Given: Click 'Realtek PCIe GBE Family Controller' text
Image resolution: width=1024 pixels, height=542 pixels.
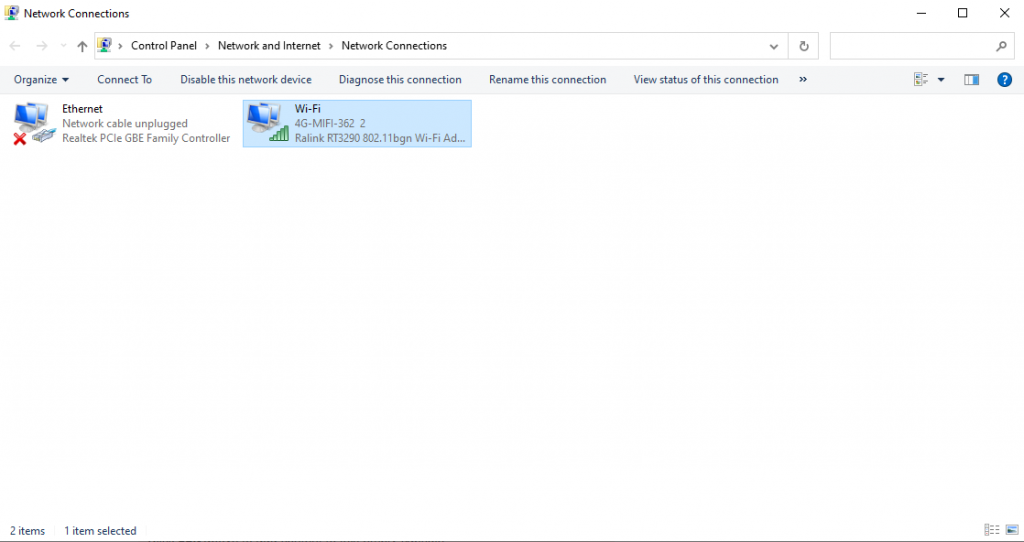Looking at the screenshot, I should coord(146,138).
